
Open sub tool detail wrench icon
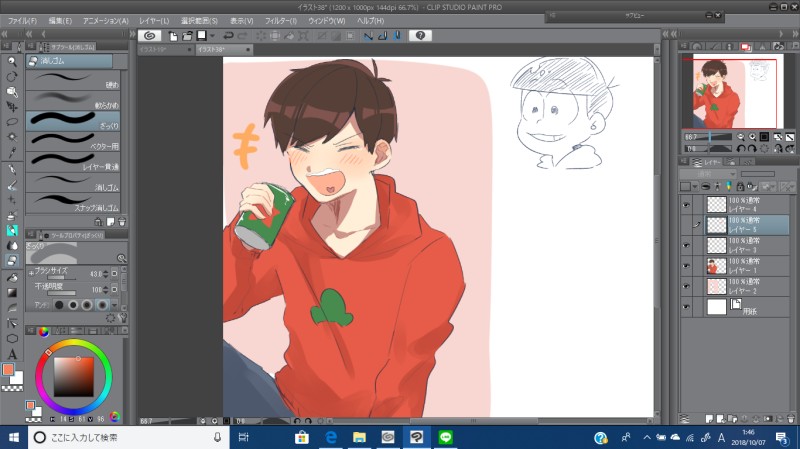pyautogui.click(x=122, y=318)
